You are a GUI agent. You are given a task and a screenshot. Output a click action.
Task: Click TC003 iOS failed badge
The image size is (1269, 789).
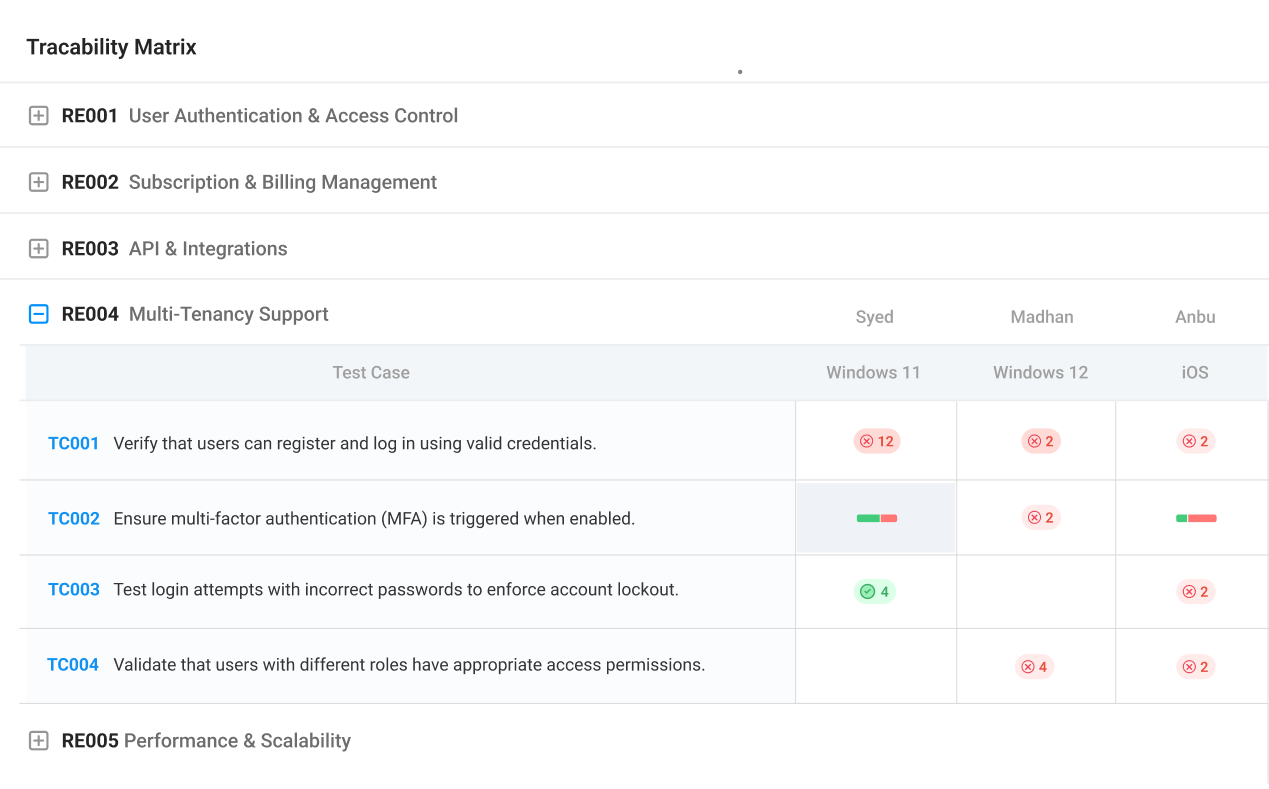pos(1195,591)
